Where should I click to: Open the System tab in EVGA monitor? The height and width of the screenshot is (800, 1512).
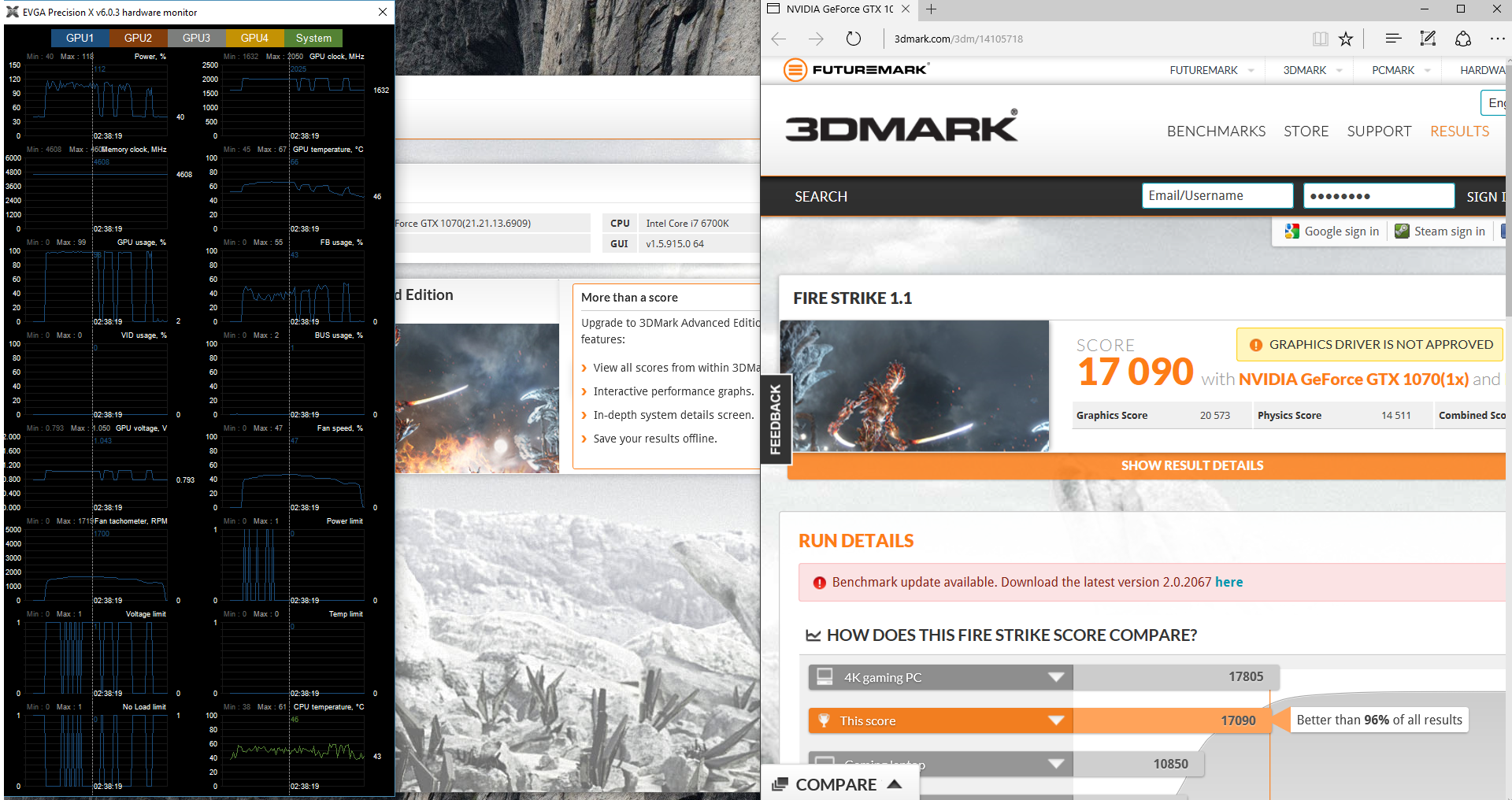[313, 38]
